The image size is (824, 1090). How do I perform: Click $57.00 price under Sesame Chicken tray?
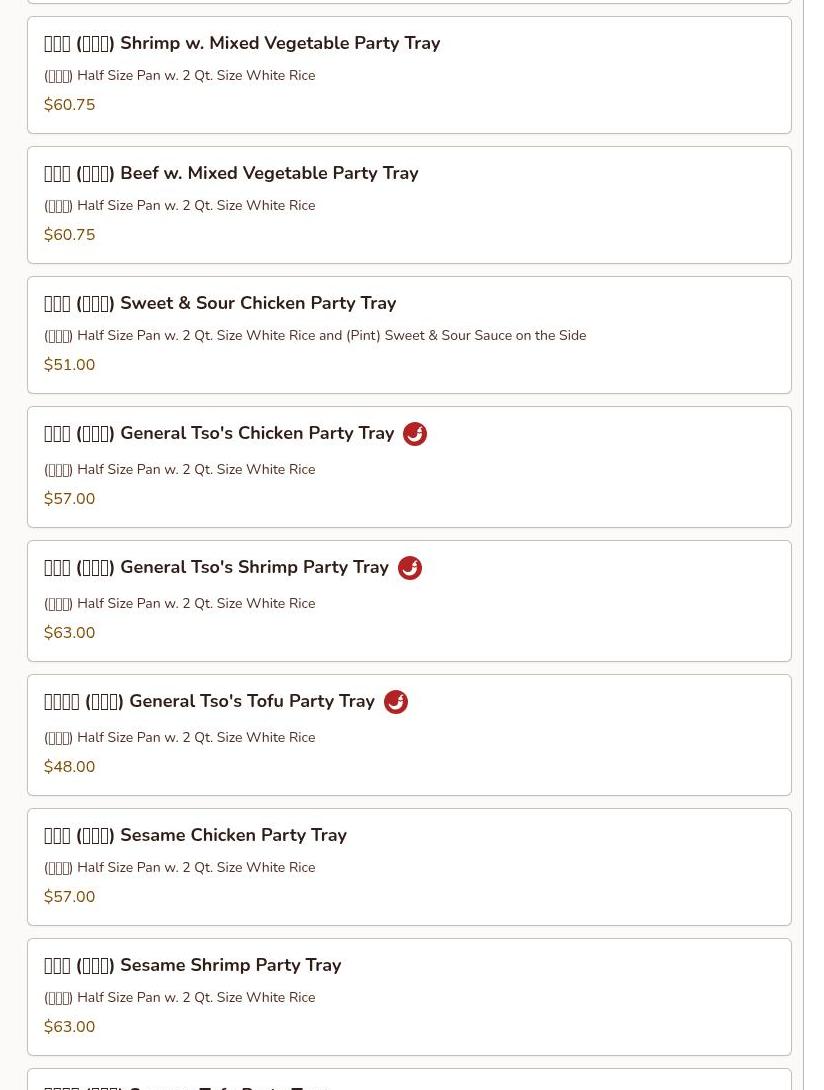(x=70, y=897)
